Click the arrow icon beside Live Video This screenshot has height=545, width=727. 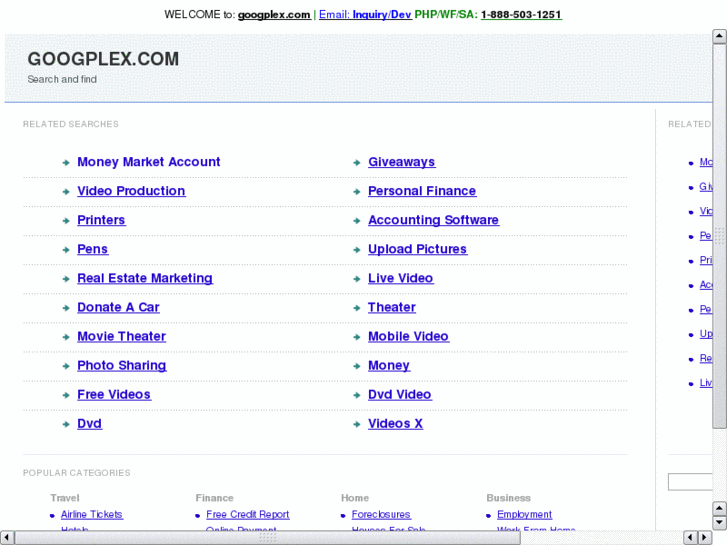[x=357, y=279]
